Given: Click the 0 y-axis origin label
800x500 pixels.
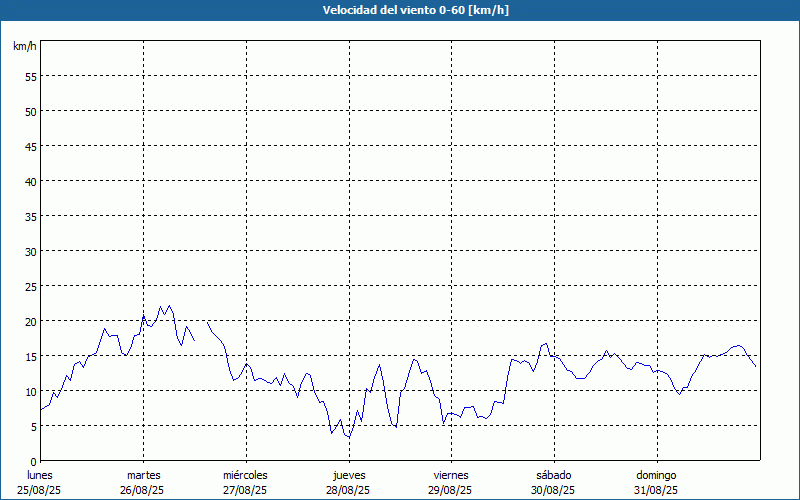Looking at the screenshot, I should (x=33, y=461).
